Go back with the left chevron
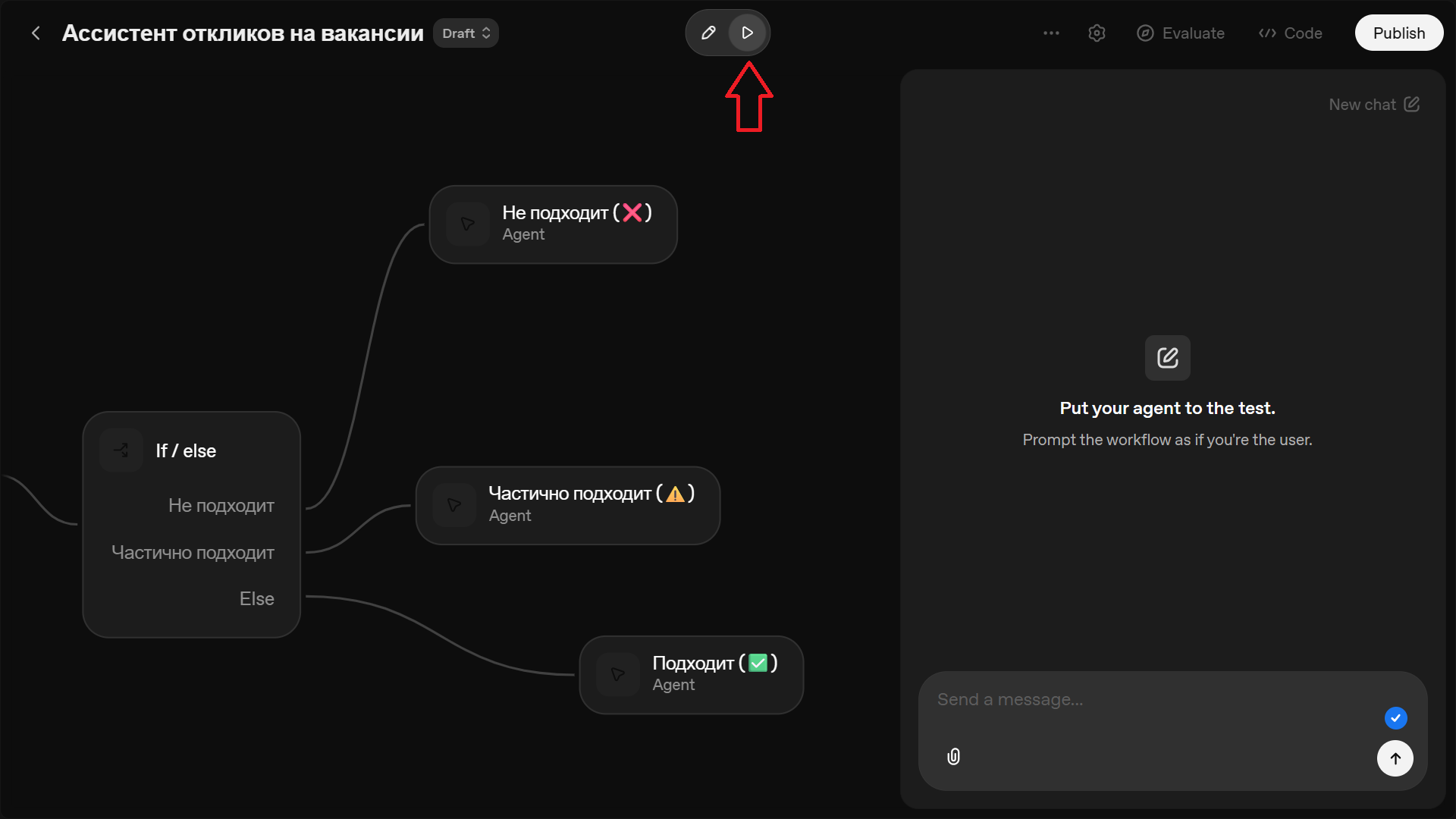This screenshot has height=819, width=1456. 36,33
